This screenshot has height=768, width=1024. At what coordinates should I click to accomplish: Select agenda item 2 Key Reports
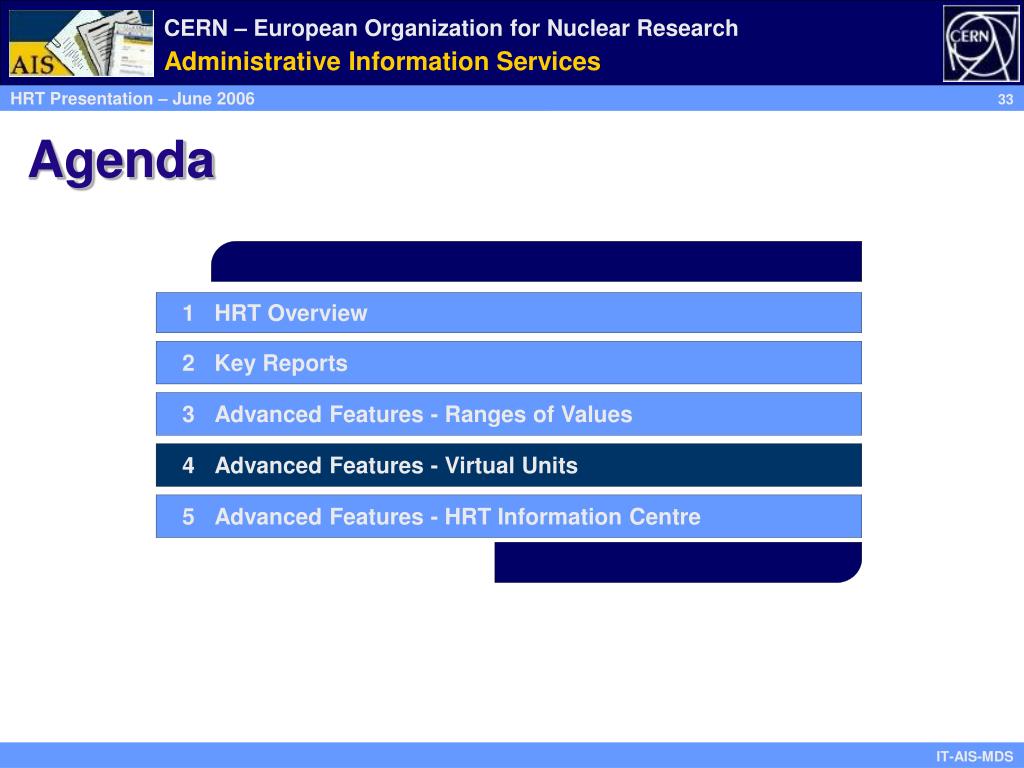click(x=509, y=363)
